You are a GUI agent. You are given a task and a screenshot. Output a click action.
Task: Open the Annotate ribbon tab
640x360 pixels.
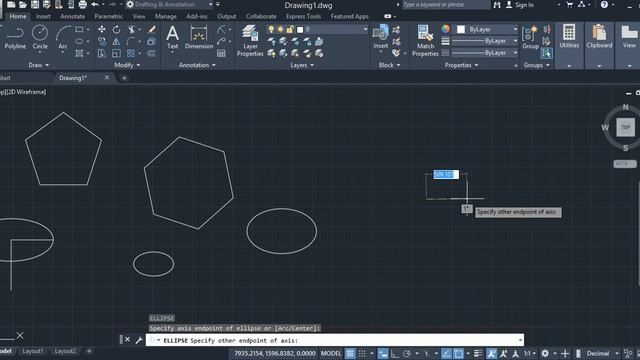(x=72, y=16)
